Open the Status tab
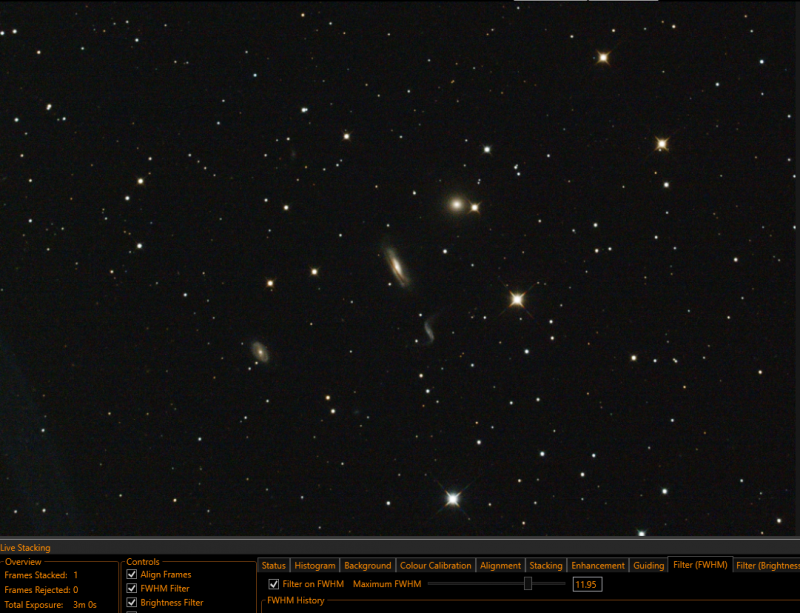Image resolution: width=800 pixels, height=613 pixels. coord(273,566)
